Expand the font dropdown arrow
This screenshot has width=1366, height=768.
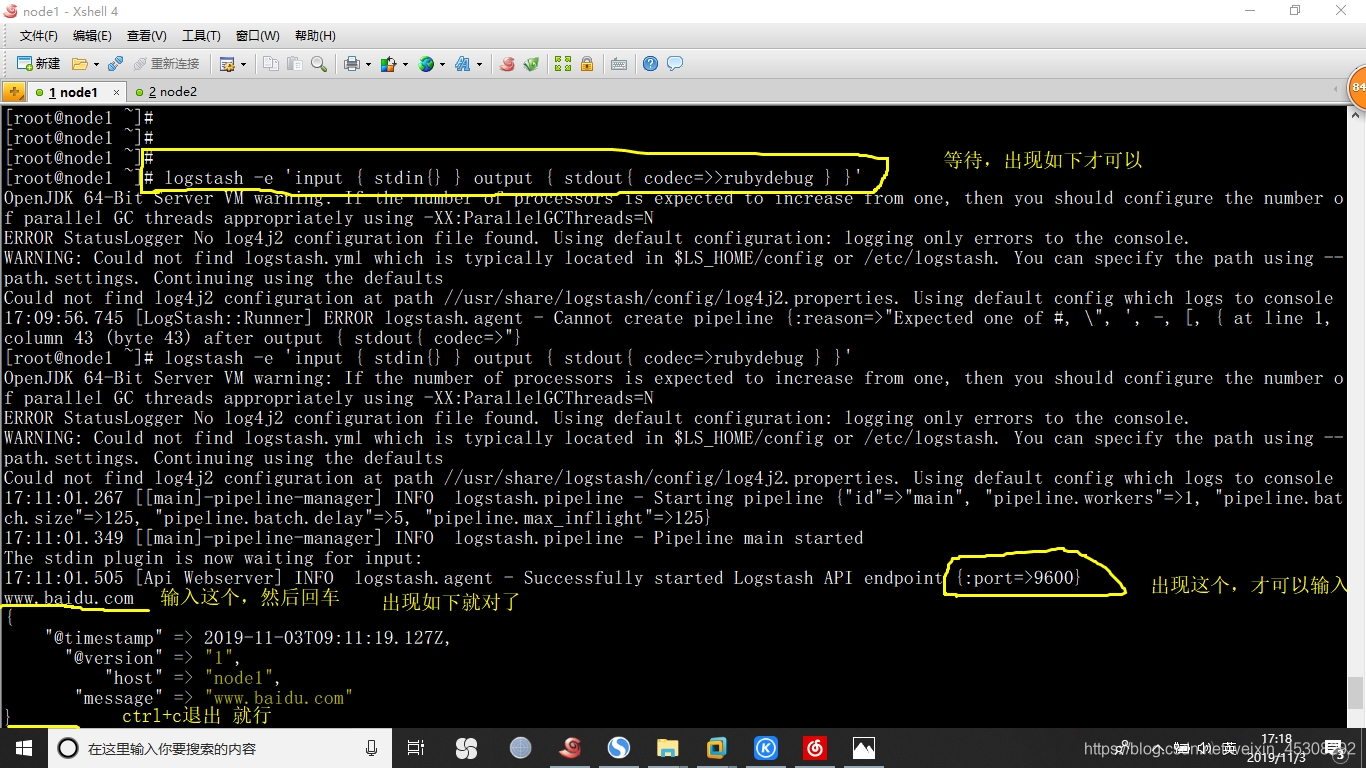tap(480, 64)
